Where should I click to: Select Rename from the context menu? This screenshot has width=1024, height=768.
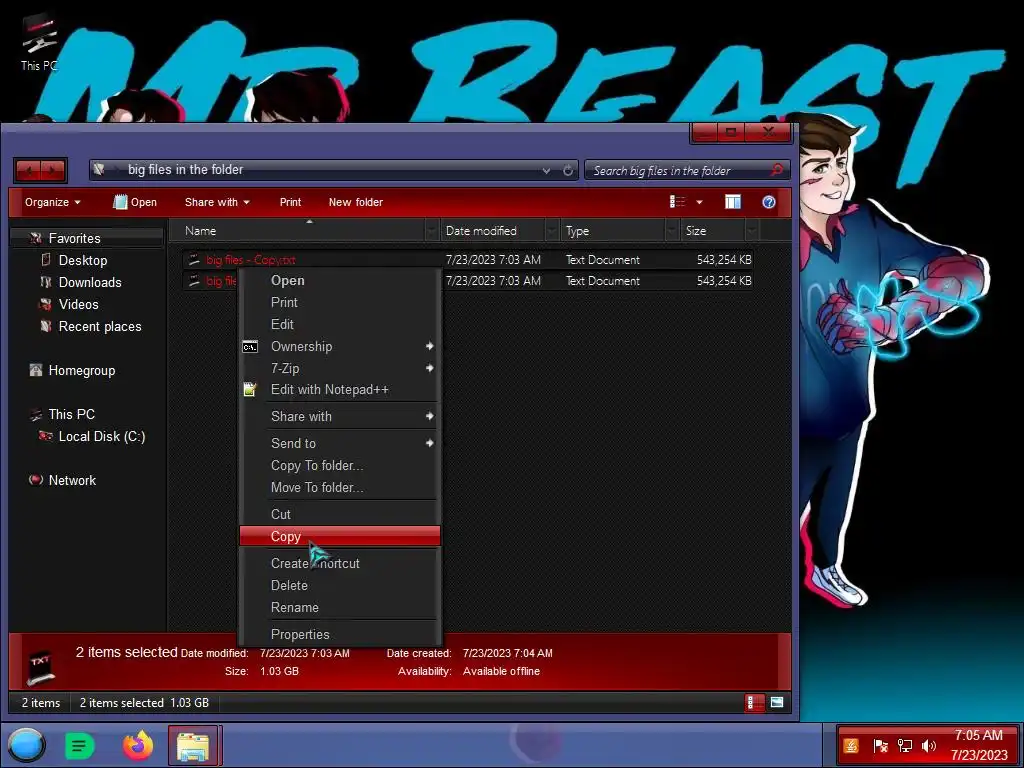(340, 607)
